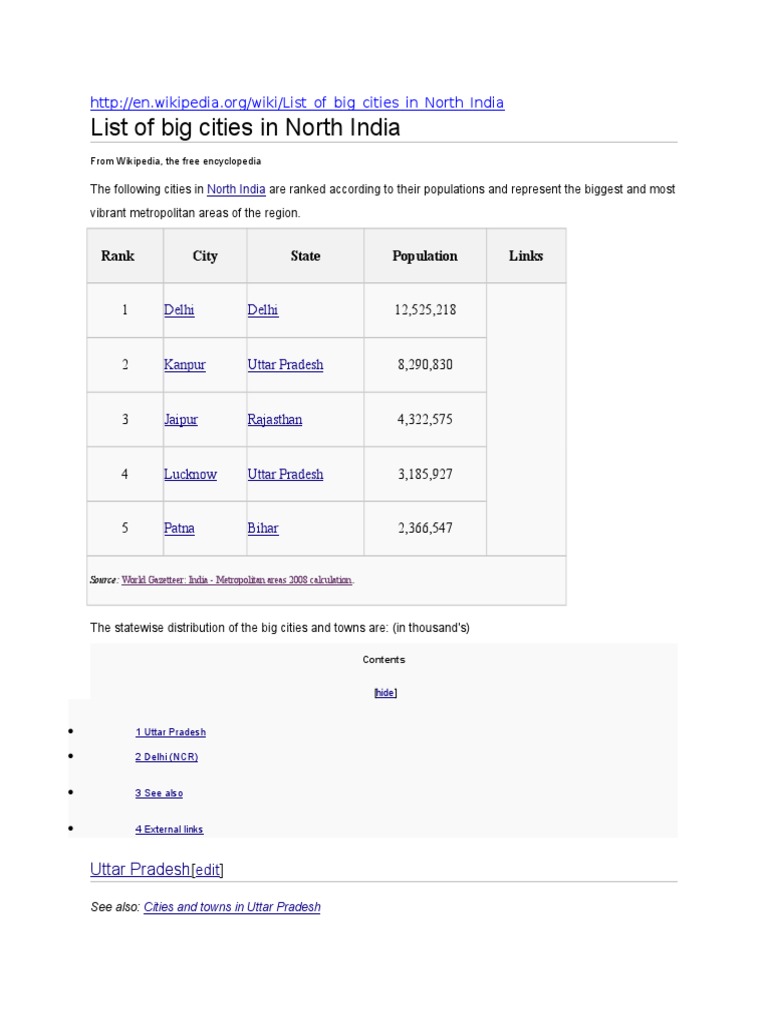
Task: Go to contents item 3 See also
Action: (x=159, y=793)
